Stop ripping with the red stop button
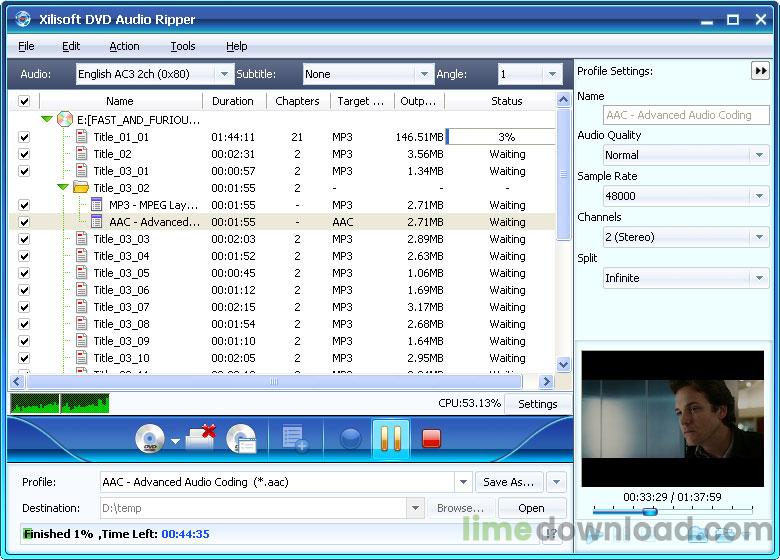The image size is (780, 560). pyautogui.click(x=432, y=439)
